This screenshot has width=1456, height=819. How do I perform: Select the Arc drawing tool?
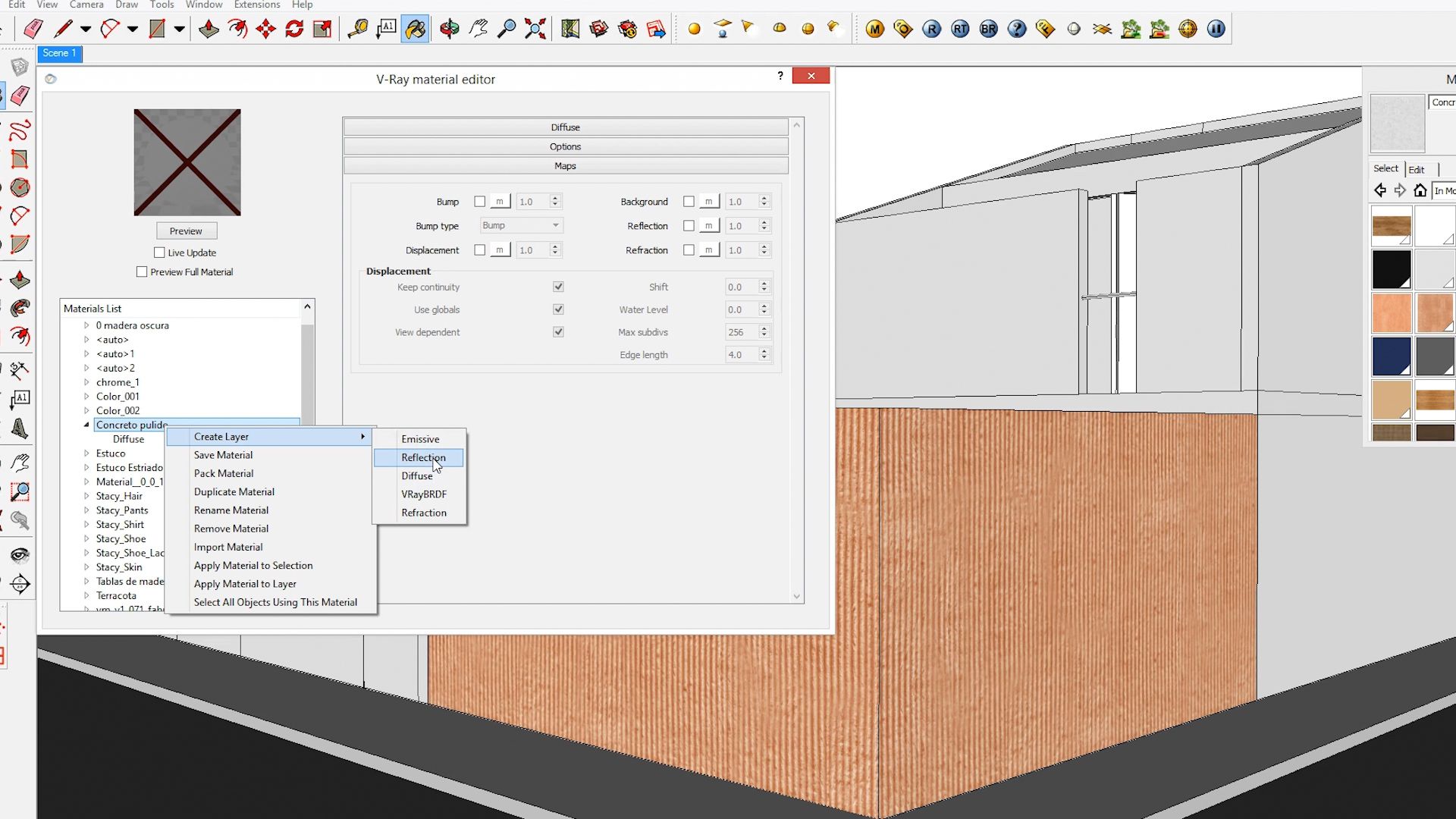(x=110, y=29)
